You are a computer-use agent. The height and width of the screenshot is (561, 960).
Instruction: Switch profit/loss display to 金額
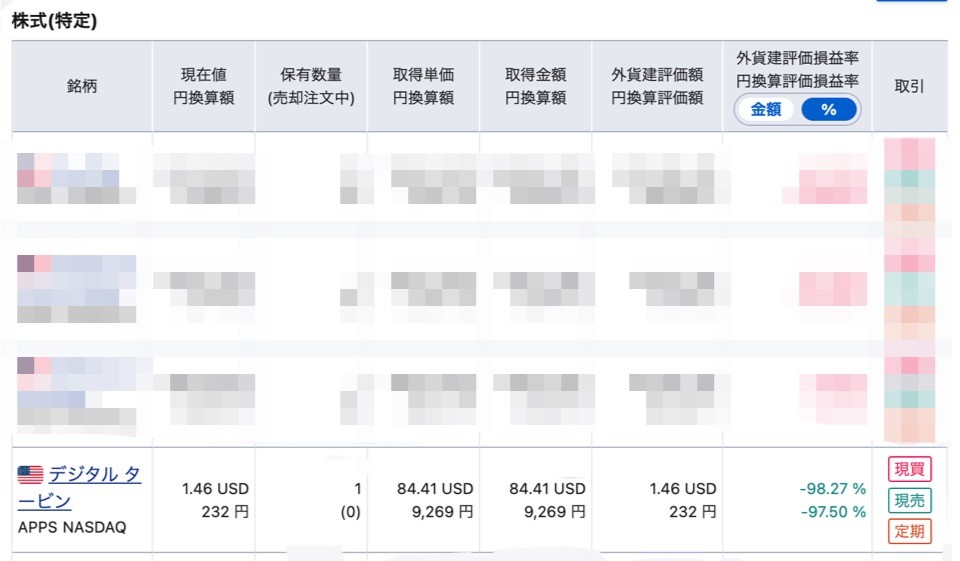[x=766, y=110]
